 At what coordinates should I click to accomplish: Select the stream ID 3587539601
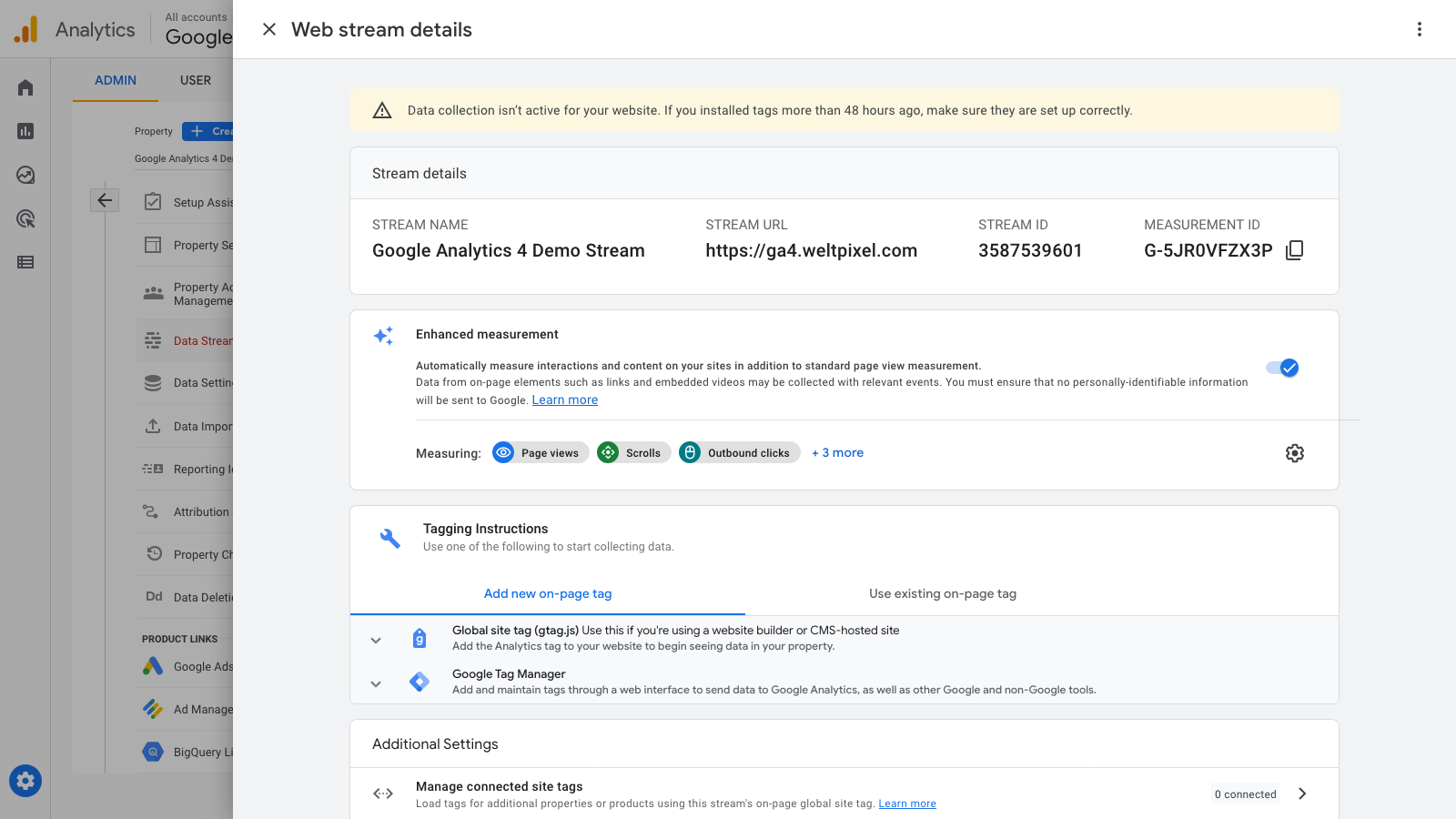point(1030,250)
